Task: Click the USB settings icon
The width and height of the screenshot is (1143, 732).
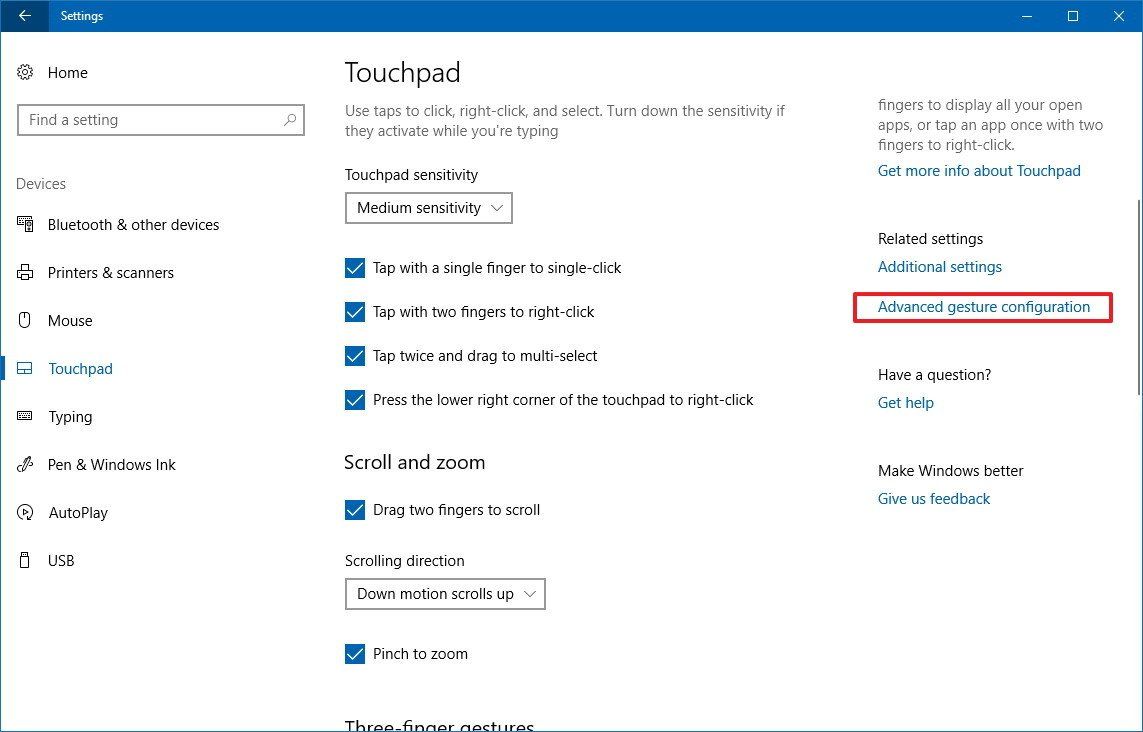Action: point(24,560)
